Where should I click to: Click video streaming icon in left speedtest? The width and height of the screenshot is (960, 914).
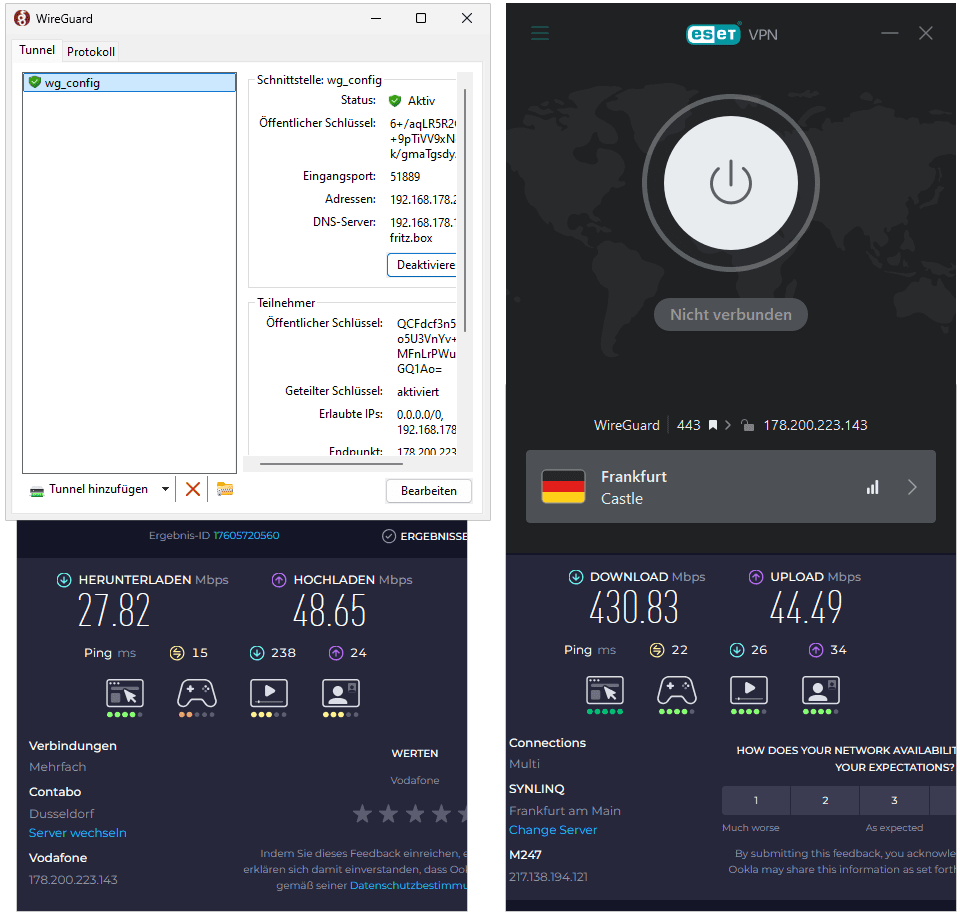(269, 694)
